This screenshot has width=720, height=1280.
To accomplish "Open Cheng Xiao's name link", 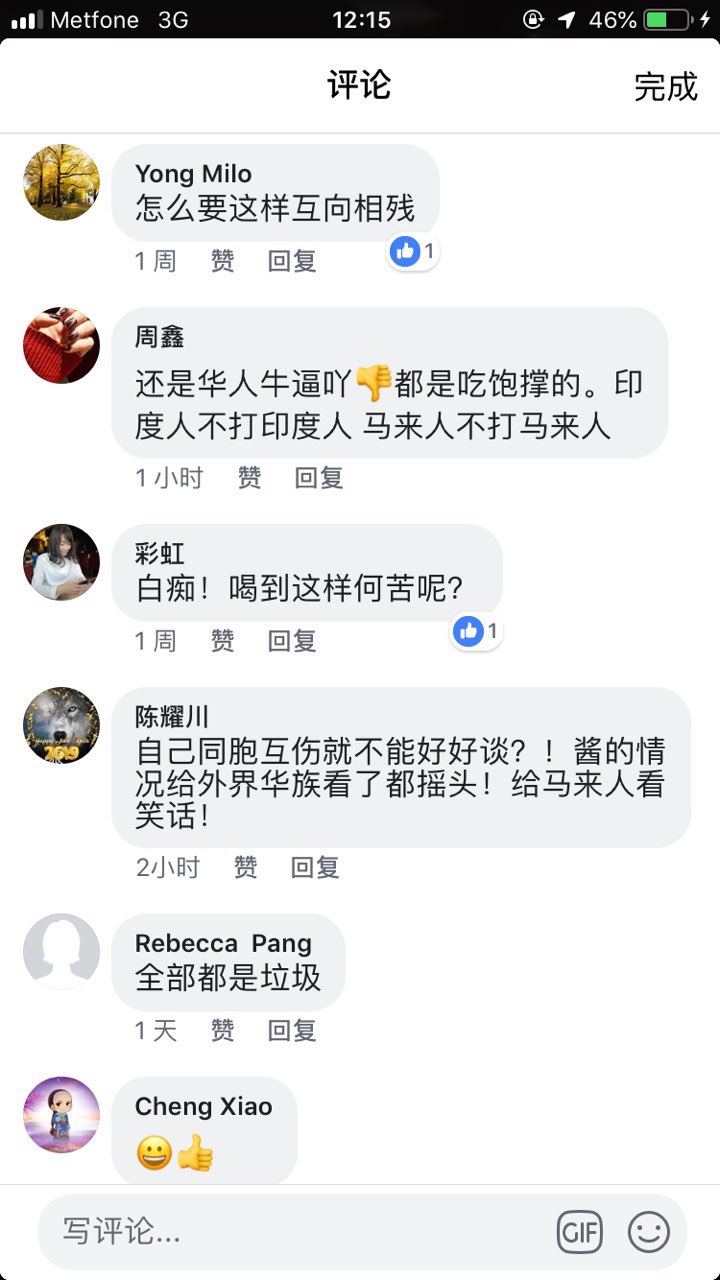I will (x=203, y=1106).
